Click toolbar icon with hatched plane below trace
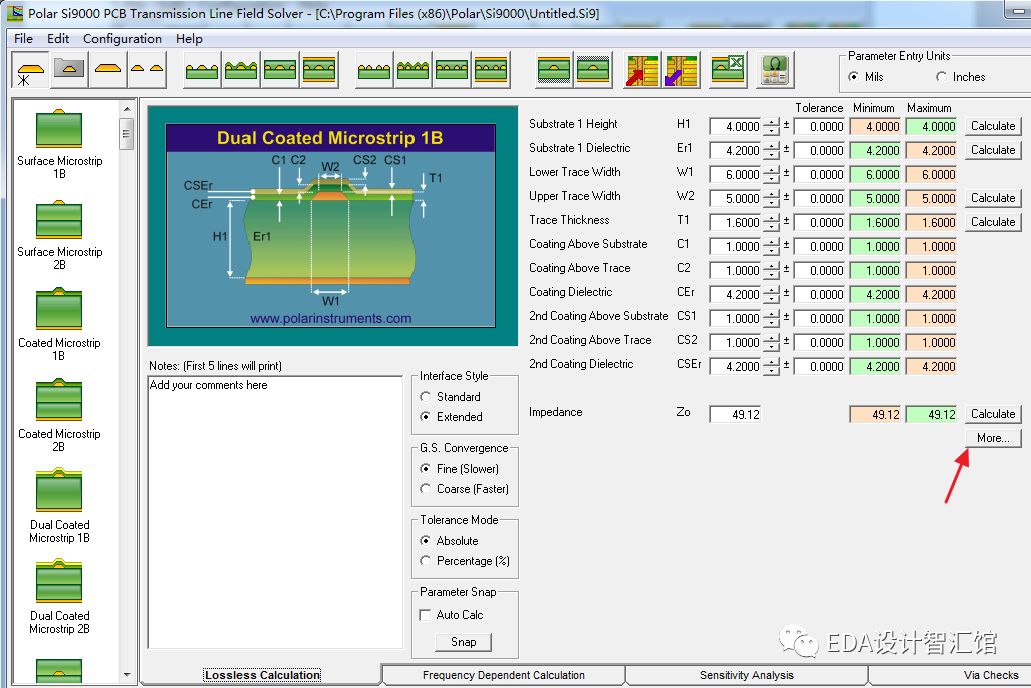 (554, 70)
